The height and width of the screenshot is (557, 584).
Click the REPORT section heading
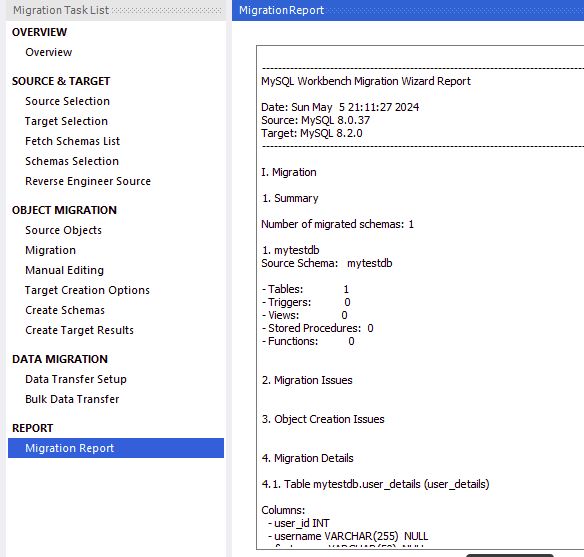pyautogui.click(x=32, y=428)
